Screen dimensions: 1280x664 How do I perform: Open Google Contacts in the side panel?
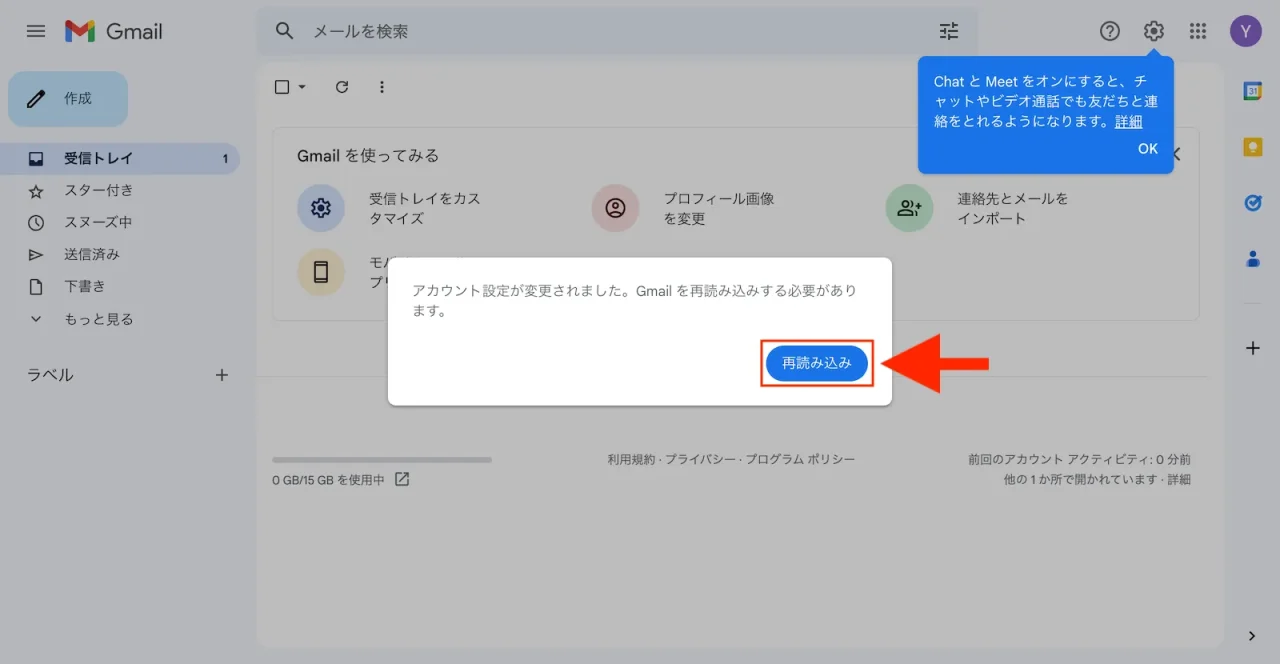pos(1252,258)
